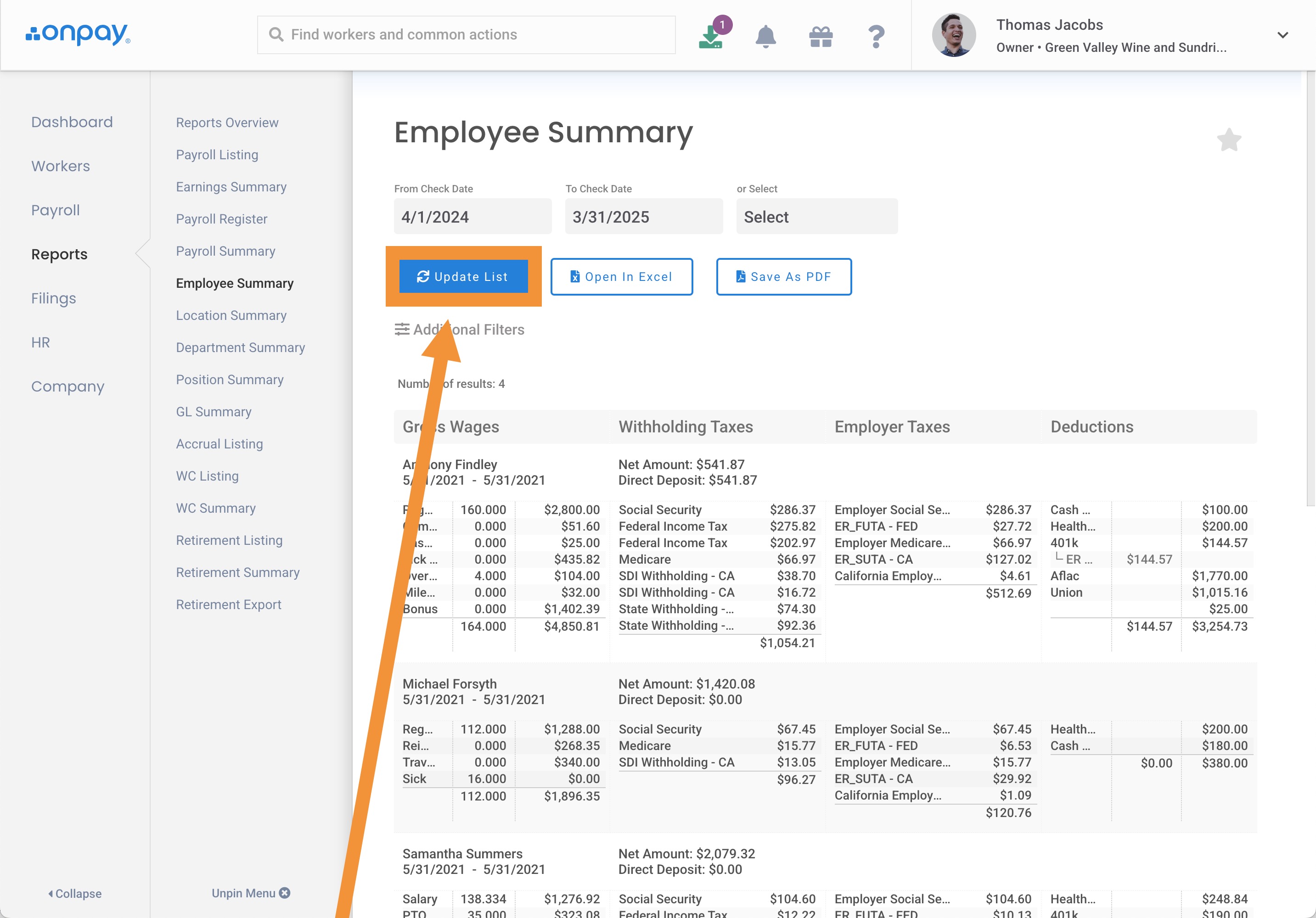Click 'Net Amount: $2,079.32' text
The height and width of the screenshot is (918, 1316).
[x=686, y=854]
